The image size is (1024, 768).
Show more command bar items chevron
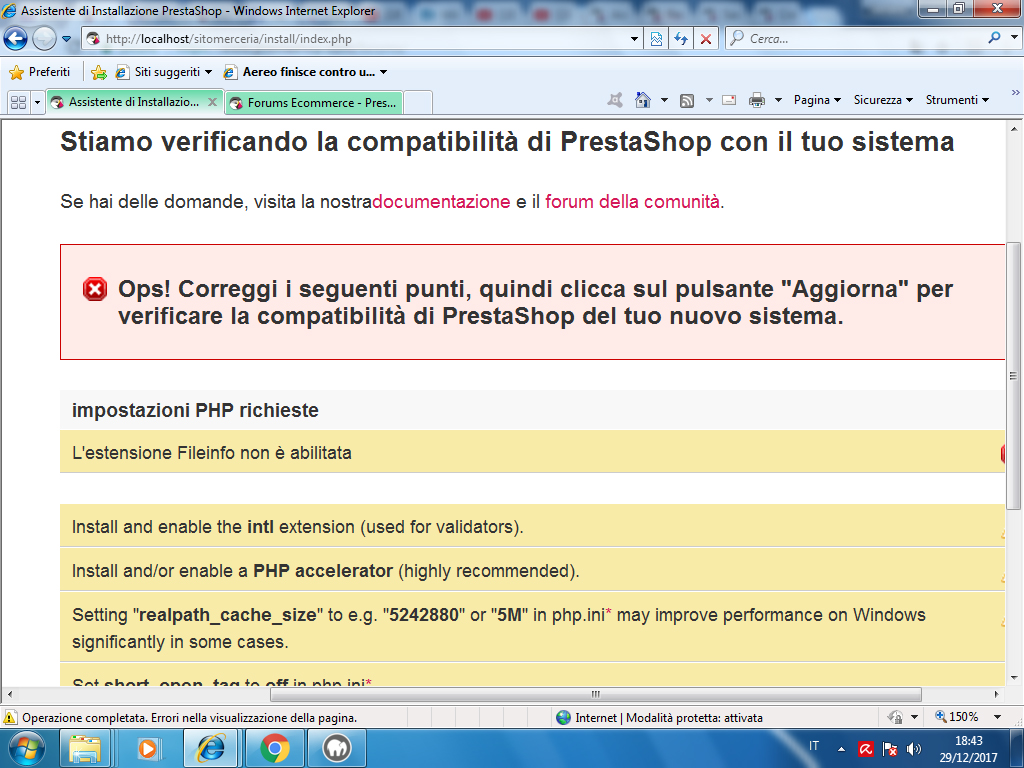click(x=1016, y=92)
